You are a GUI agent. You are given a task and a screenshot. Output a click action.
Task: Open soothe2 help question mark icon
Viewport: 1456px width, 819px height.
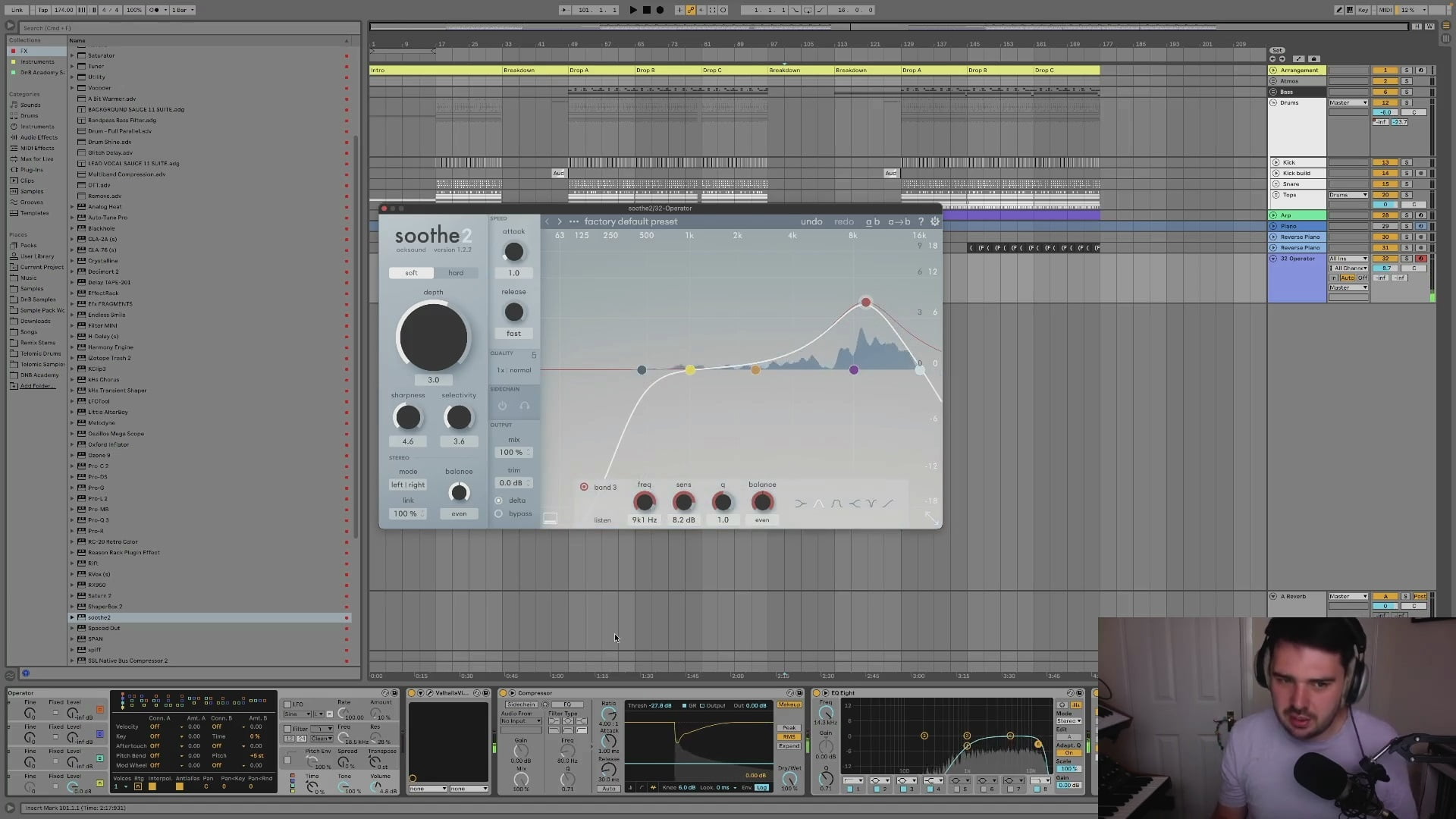pos(921,222)
